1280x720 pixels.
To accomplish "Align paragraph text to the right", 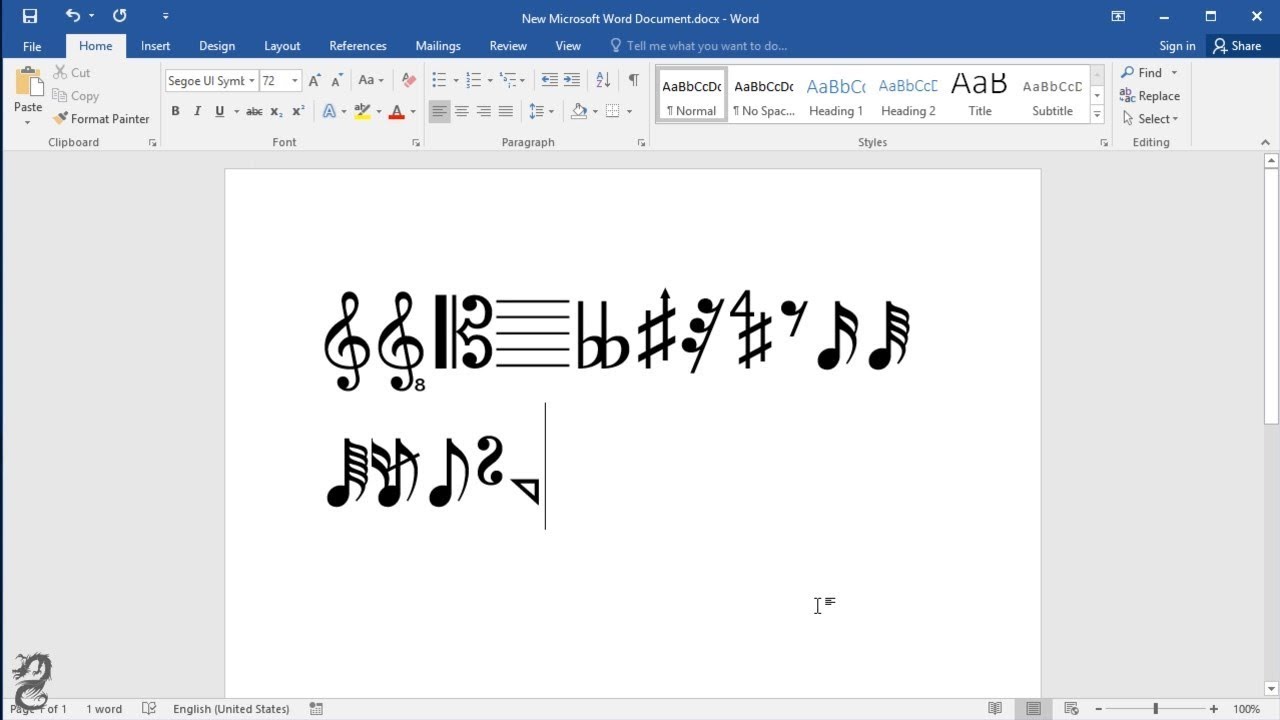I will click(x=484, y=111).
